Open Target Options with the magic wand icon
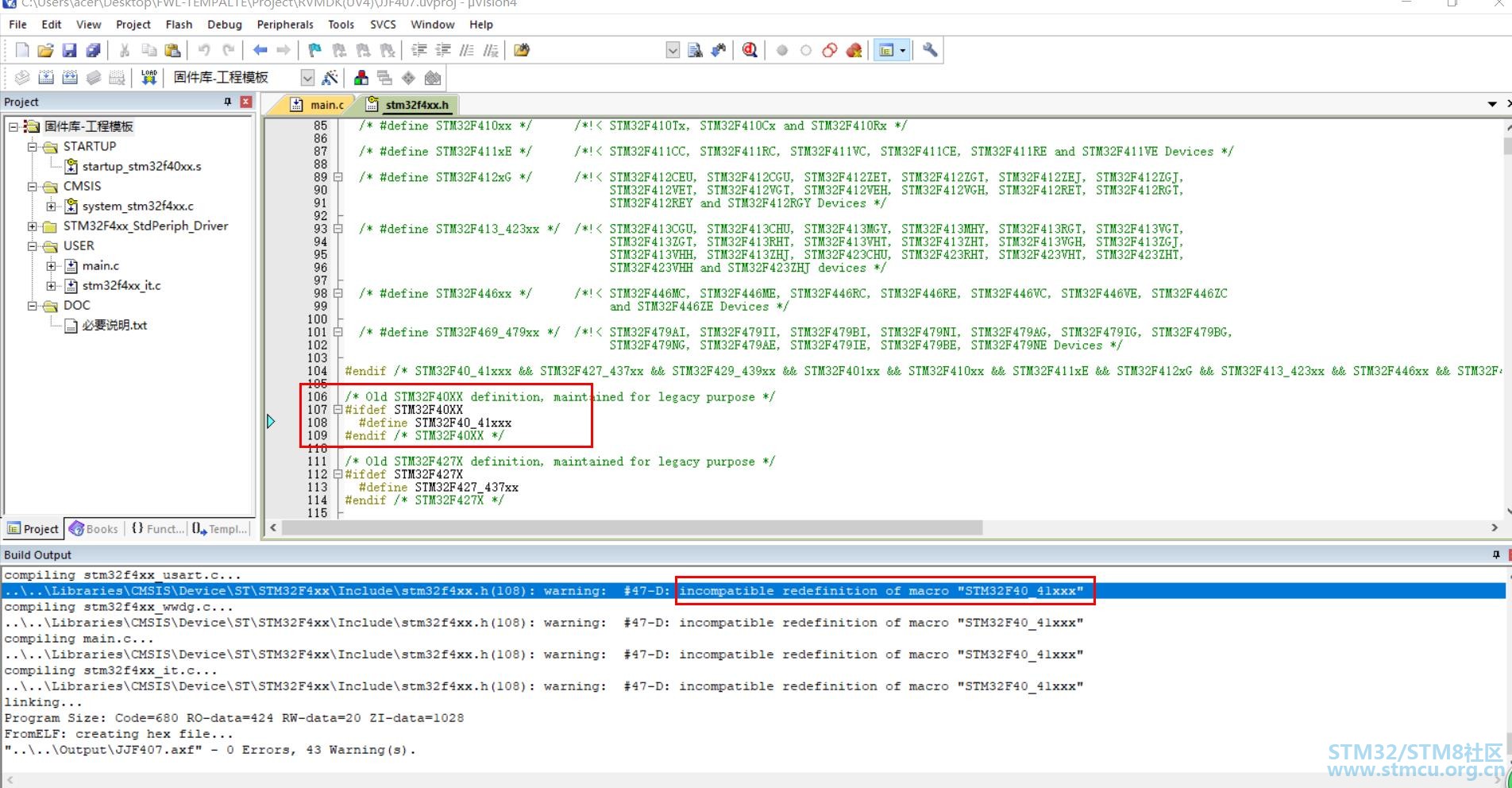1512x788 pixels. point(330,77)
